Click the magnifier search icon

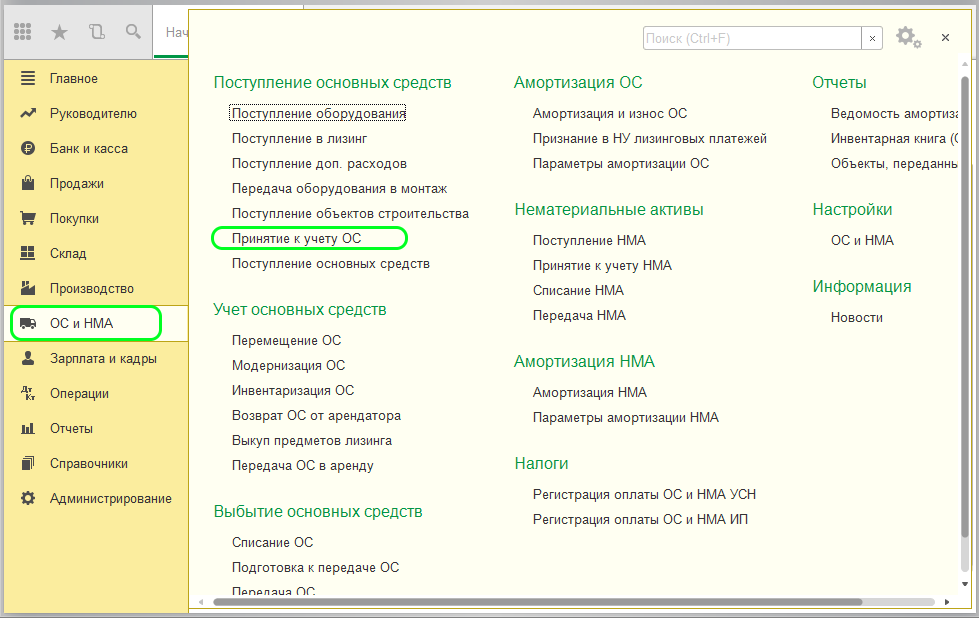tap(132, 32)
